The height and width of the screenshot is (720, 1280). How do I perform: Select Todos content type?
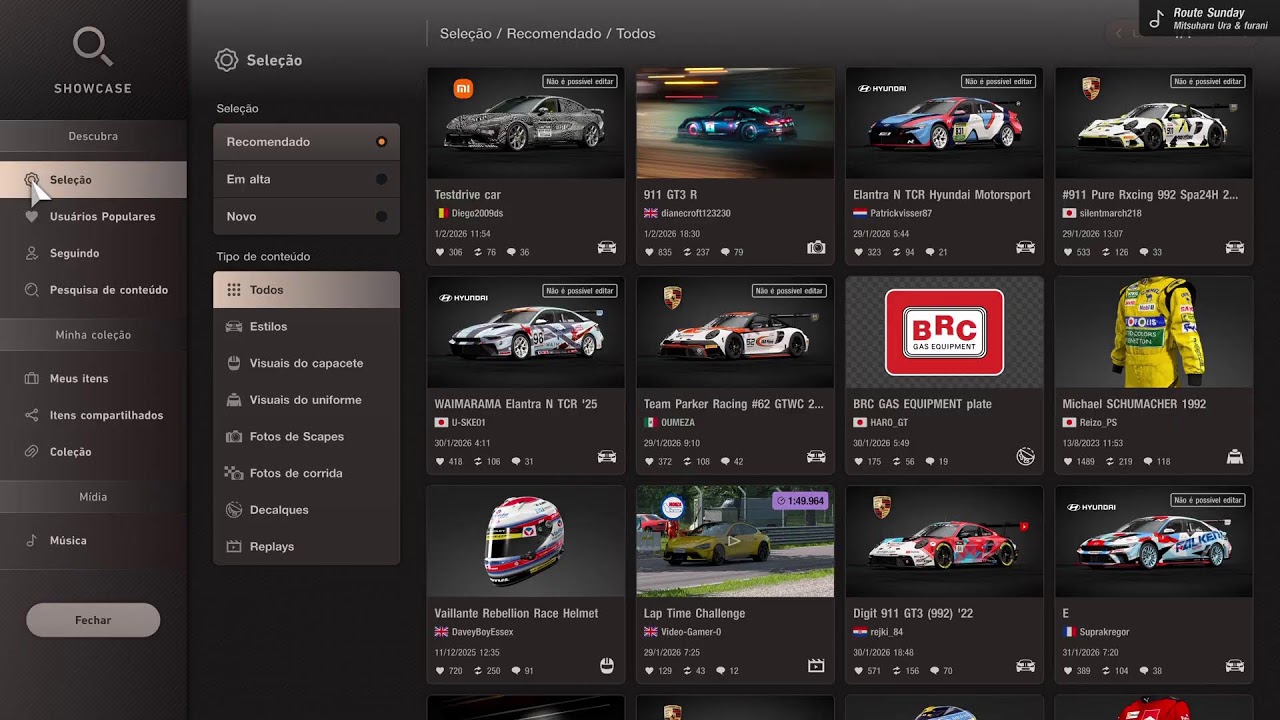tap(306, 290)
